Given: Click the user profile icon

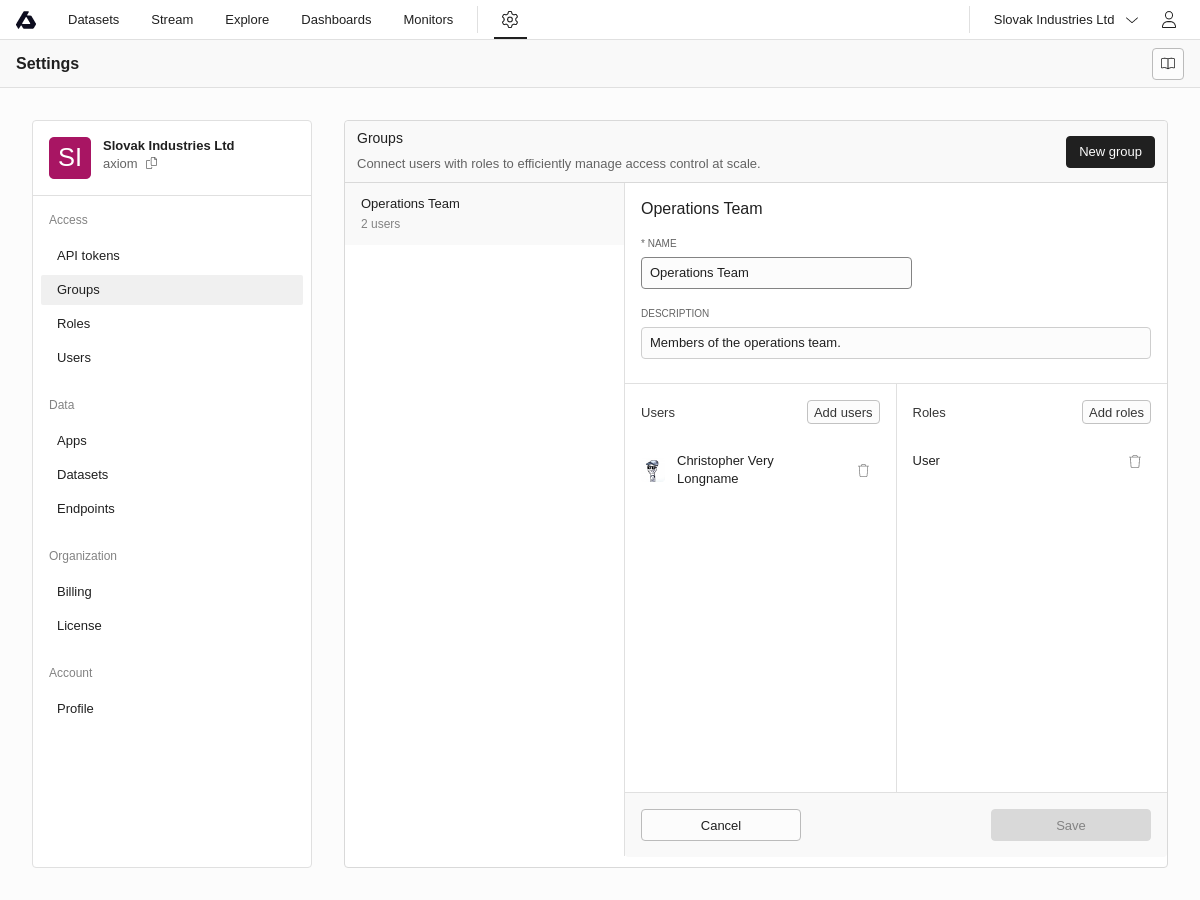Looking at the screenshot, I should pyautogui.click(x=1168, y=20).
